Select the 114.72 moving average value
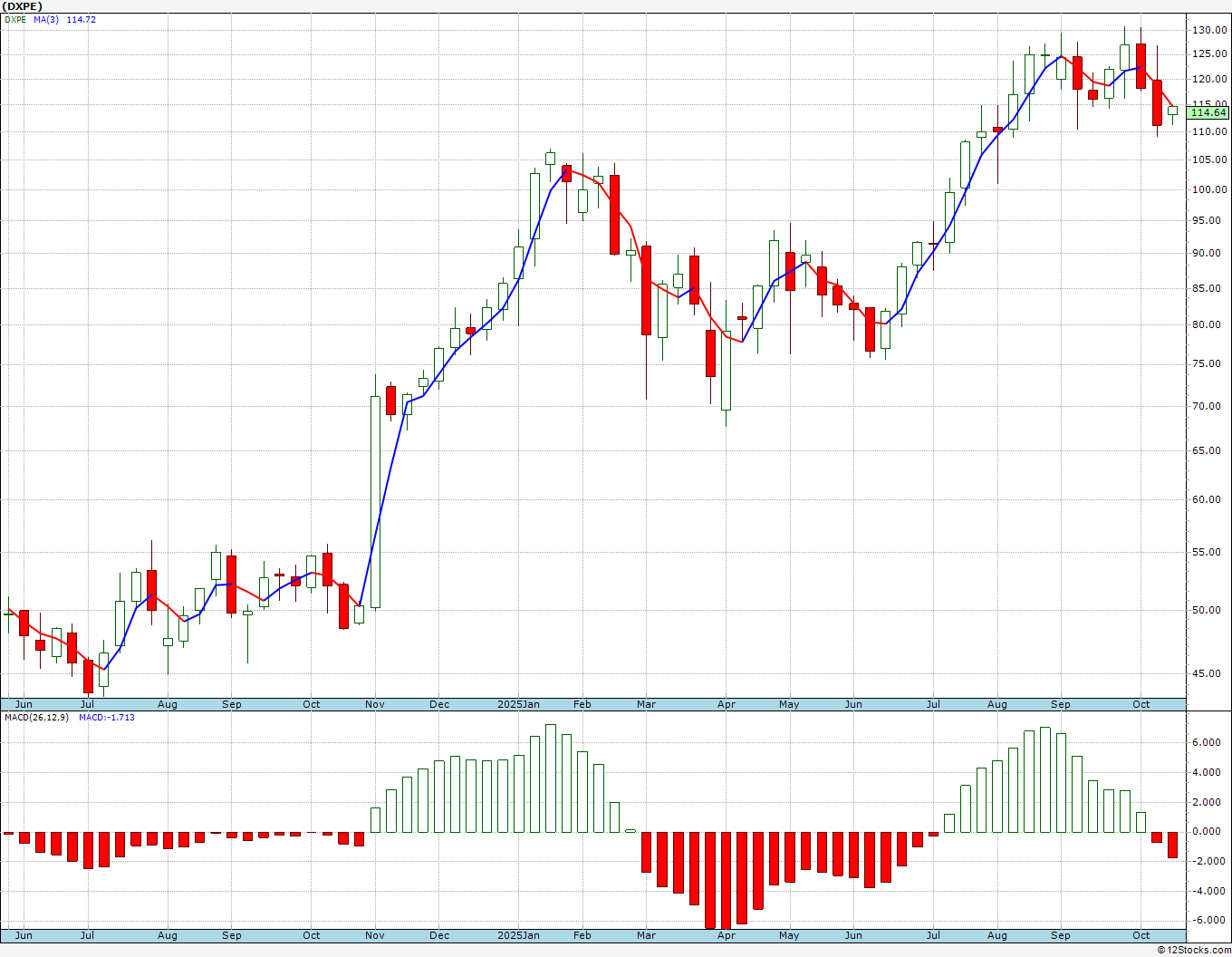 pyautogui.click(x=81, y=19)
